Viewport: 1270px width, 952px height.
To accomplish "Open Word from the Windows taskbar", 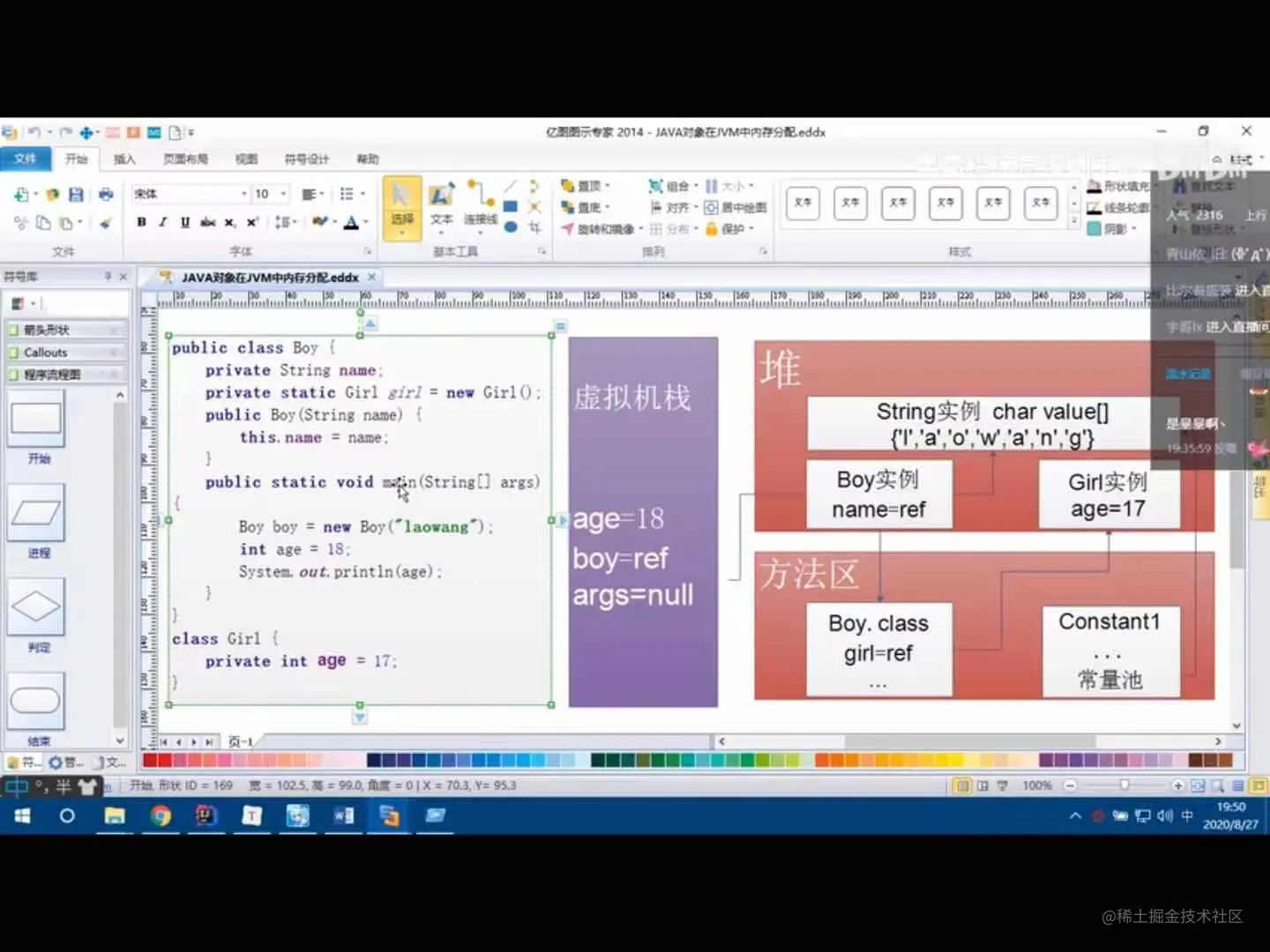I will [343, 815].
